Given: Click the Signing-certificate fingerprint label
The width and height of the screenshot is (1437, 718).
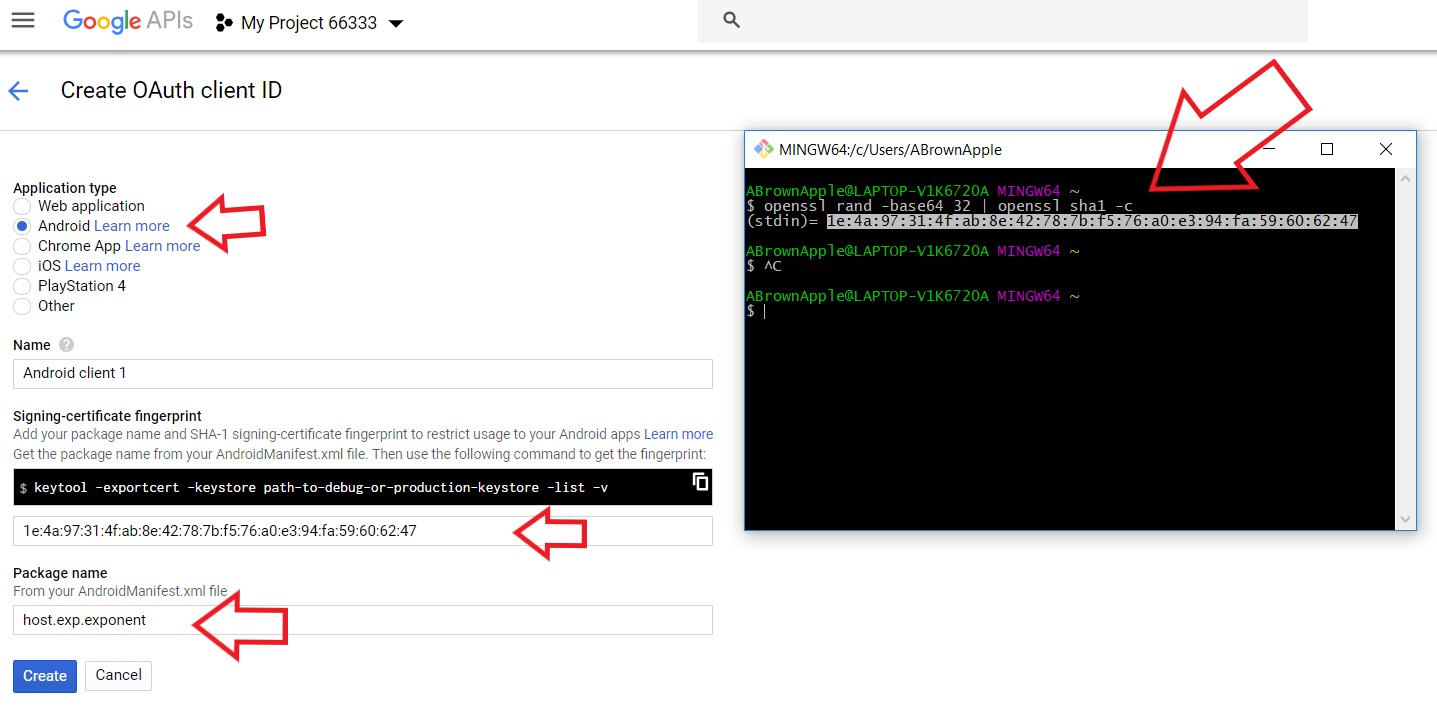Looking at the screenshot, I should (x=107, y=416).
